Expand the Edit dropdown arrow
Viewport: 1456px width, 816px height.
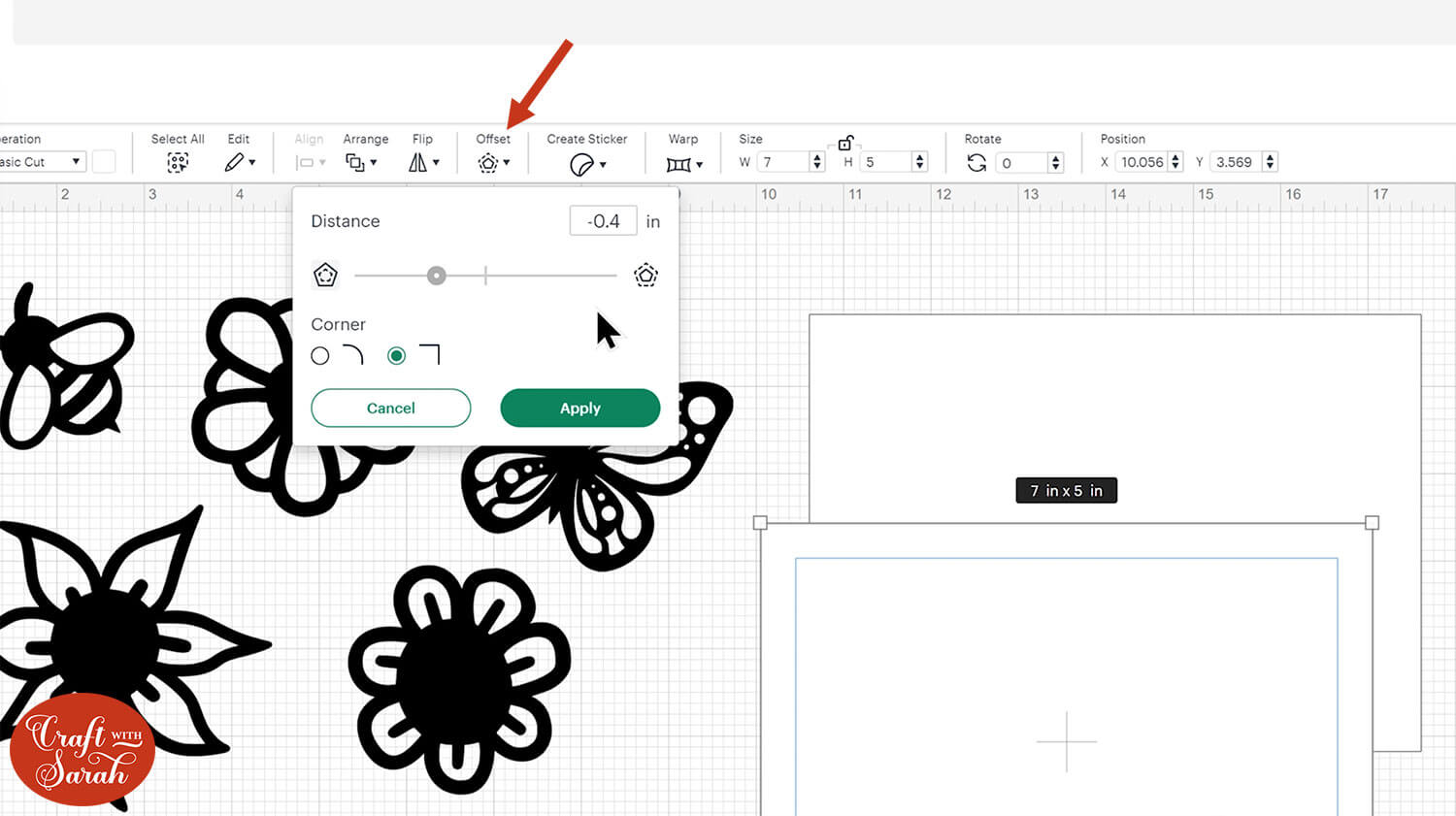(252, 163)
